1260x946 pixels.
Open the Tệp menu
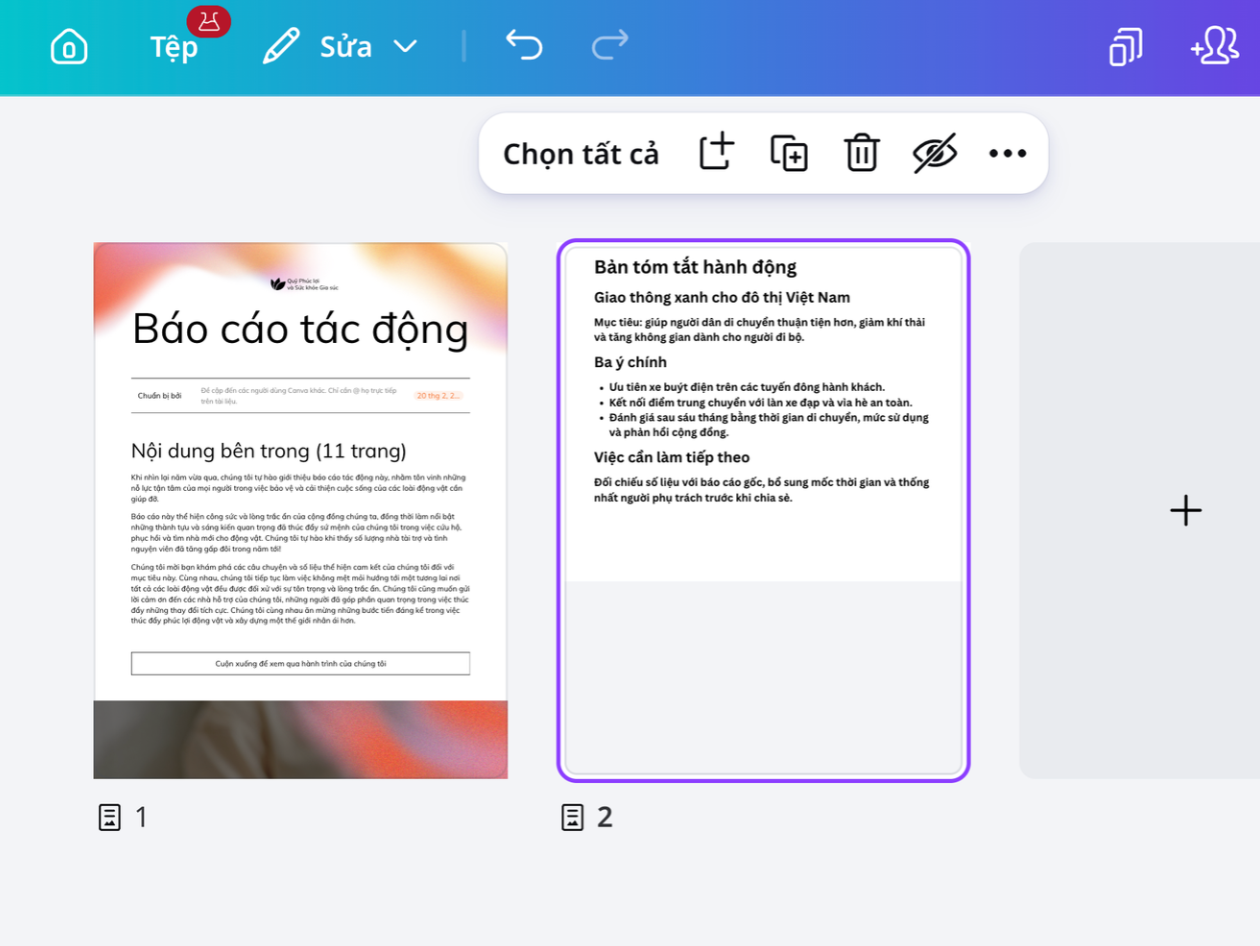click(x=174, y=47)
